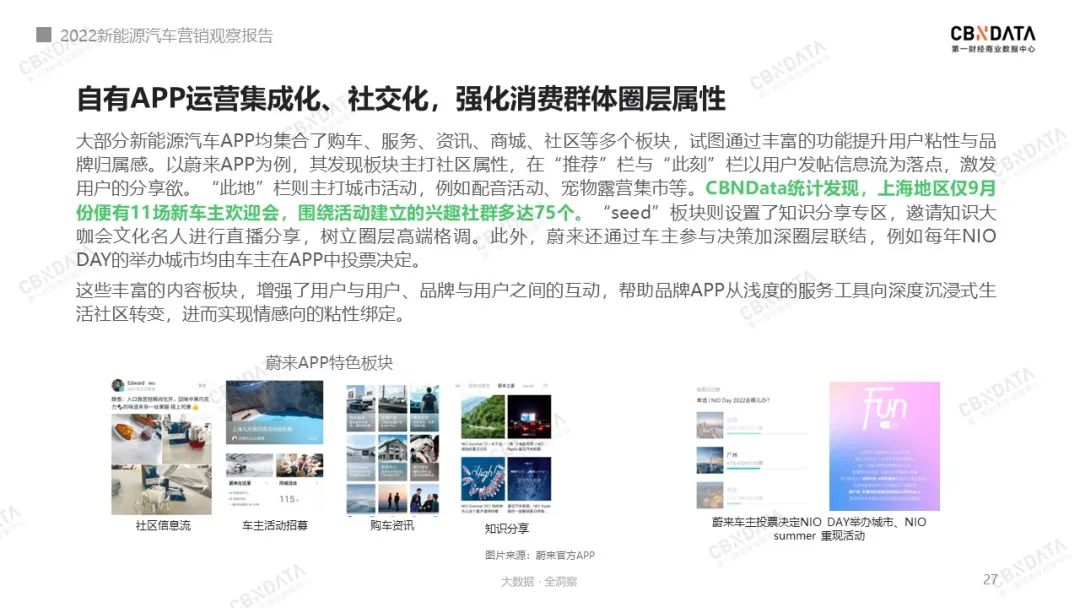
Task: Open the 车主活动招募 screenshot thumbnail
Action: pos(275,446)
